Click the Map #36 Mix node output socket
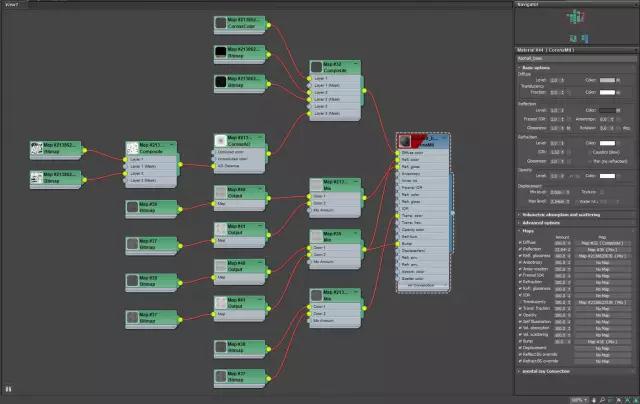This screenshot has width=640, height=404. [x=364, y=249]
